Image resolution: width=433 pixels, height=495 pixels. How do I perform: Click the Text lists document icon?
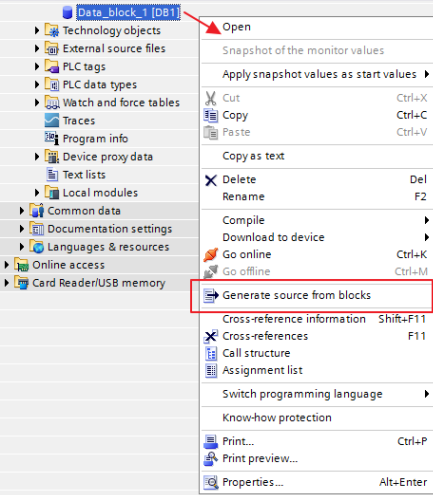(52, 174)
